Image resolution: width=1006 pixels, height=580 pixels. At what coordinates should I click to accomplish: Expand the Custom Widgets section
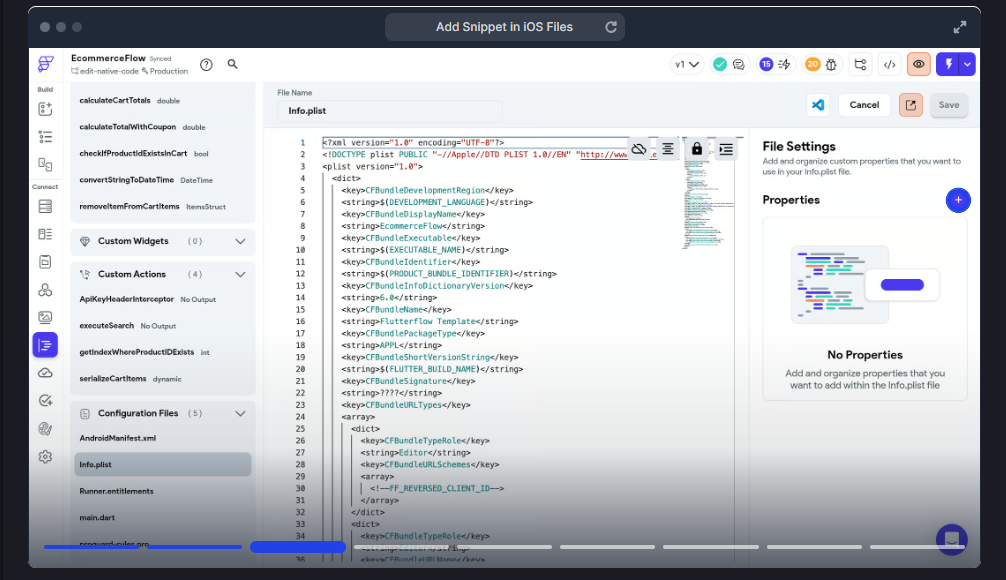pos(240,241)
